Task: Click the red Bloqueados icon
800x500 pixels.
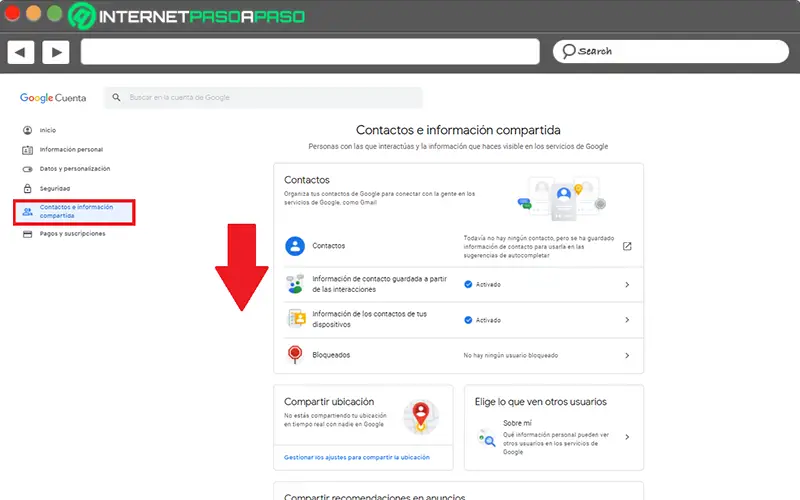Action: (295, 355)
